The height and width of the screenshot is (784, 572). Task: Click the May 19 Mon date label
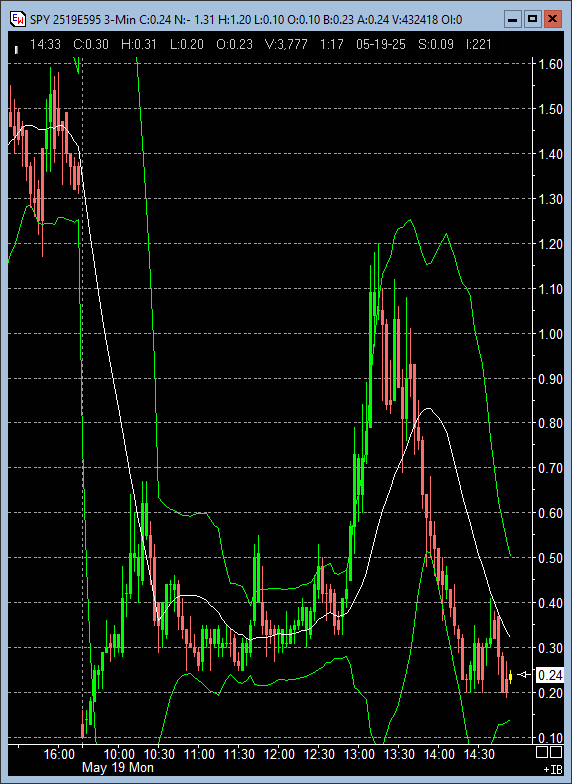tap(118, 768)
